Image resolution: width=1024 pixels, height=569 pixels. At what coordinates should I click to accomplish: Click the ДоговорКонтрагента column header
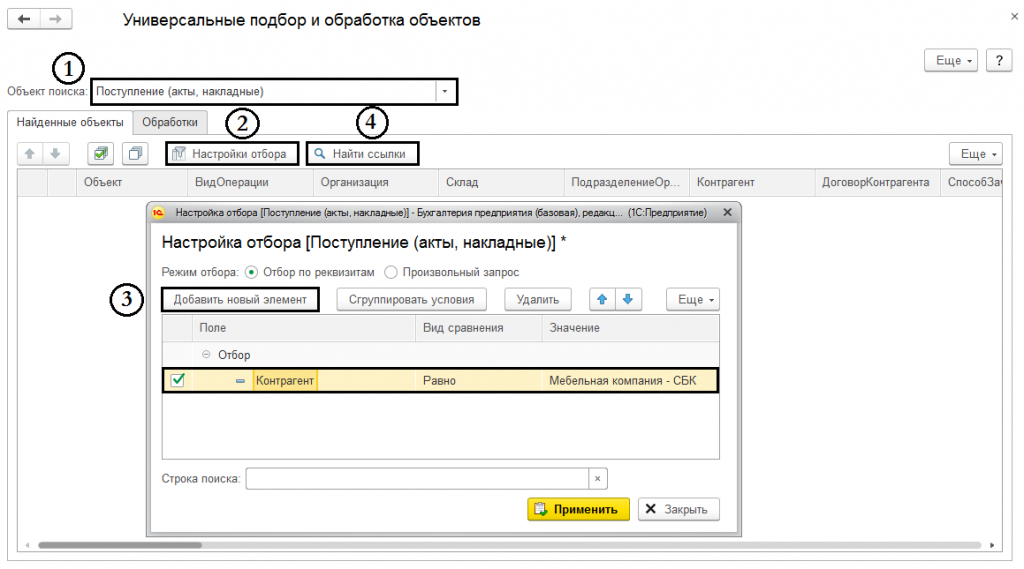(x=878, y=182)
